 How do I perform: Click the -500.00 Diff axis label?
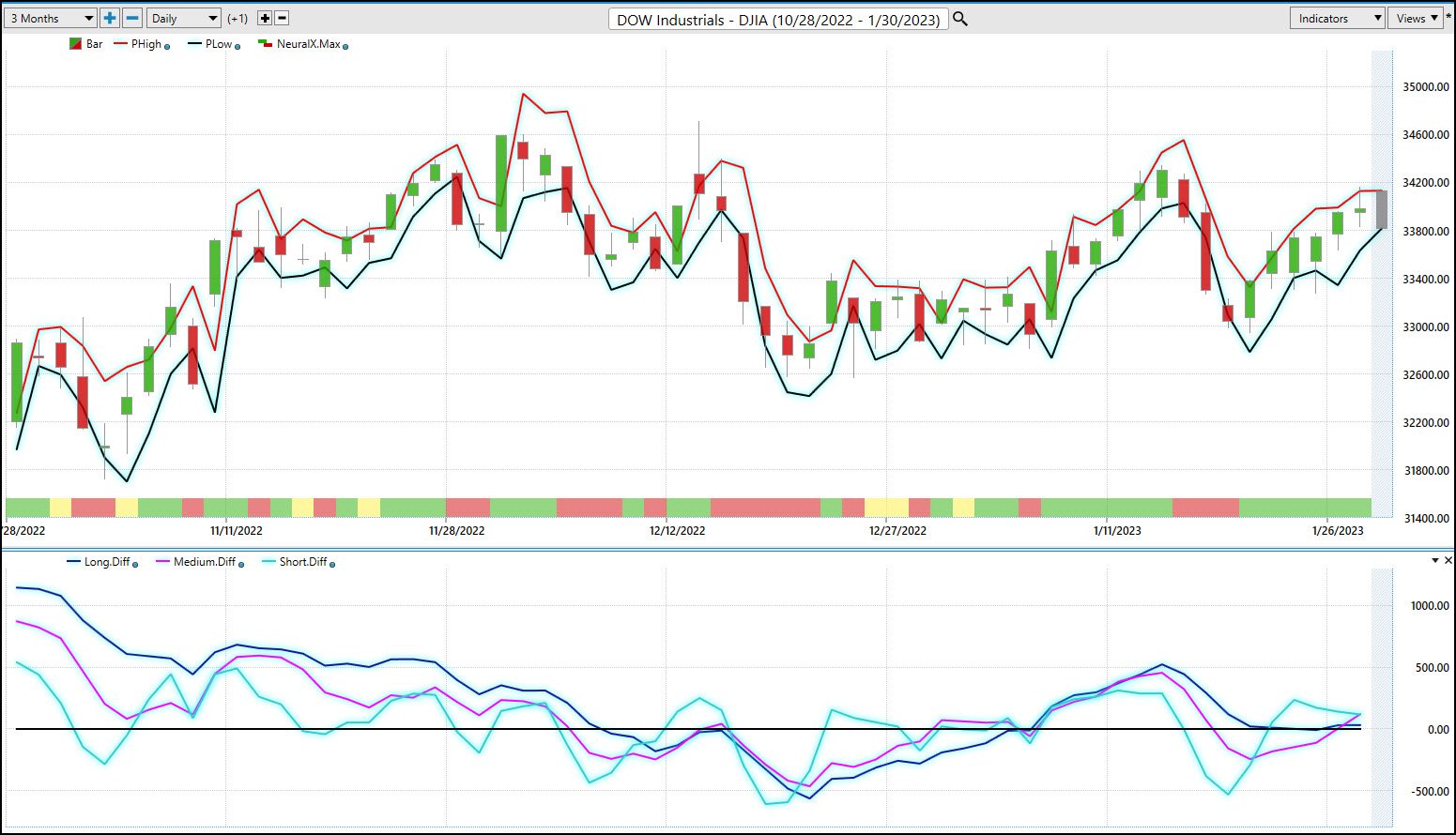[x=1431, y=792]
